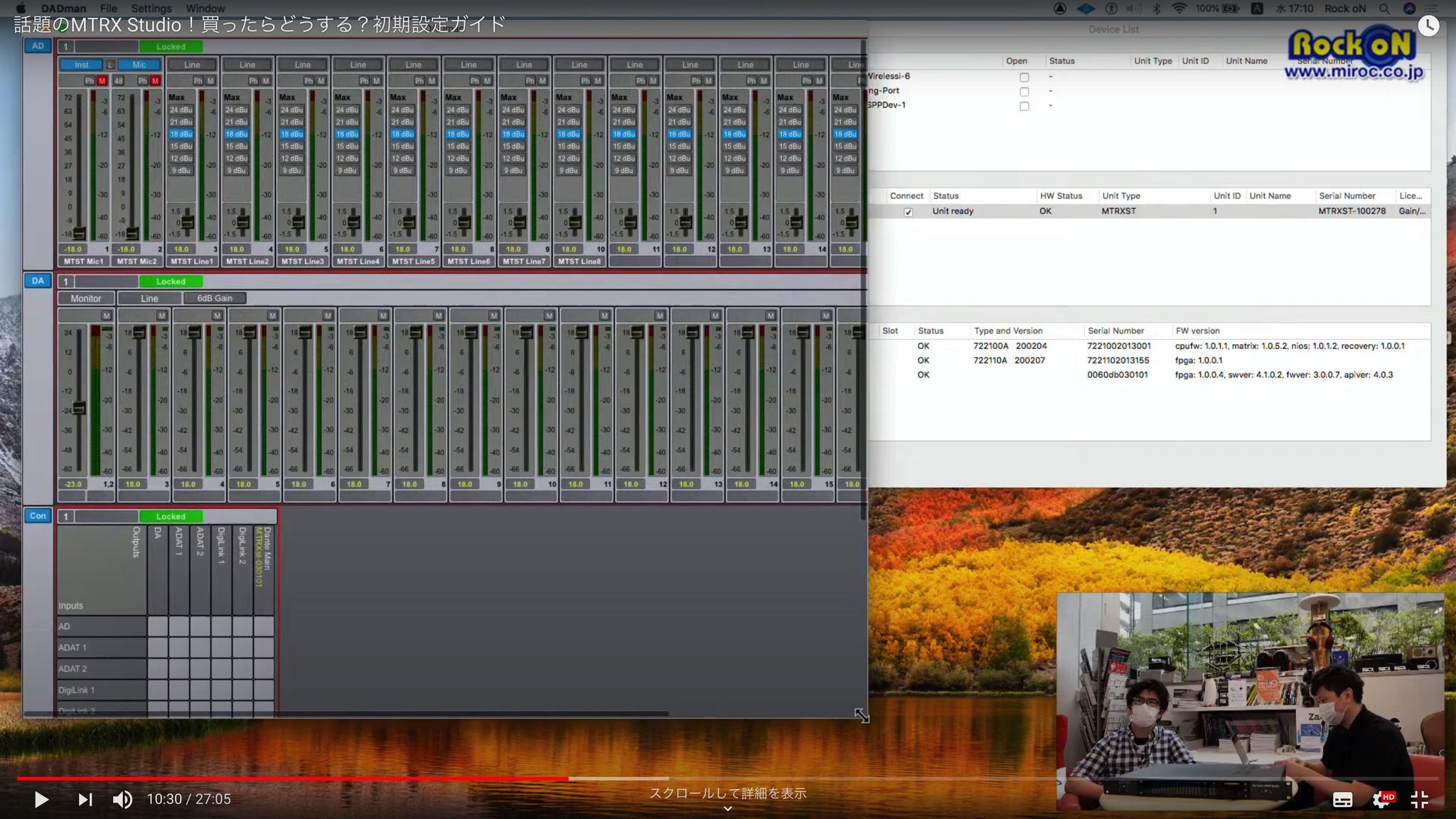Click the MTST Mic1 channel name field
Viewport: 1456px width, 819px height.
point(84,261)
